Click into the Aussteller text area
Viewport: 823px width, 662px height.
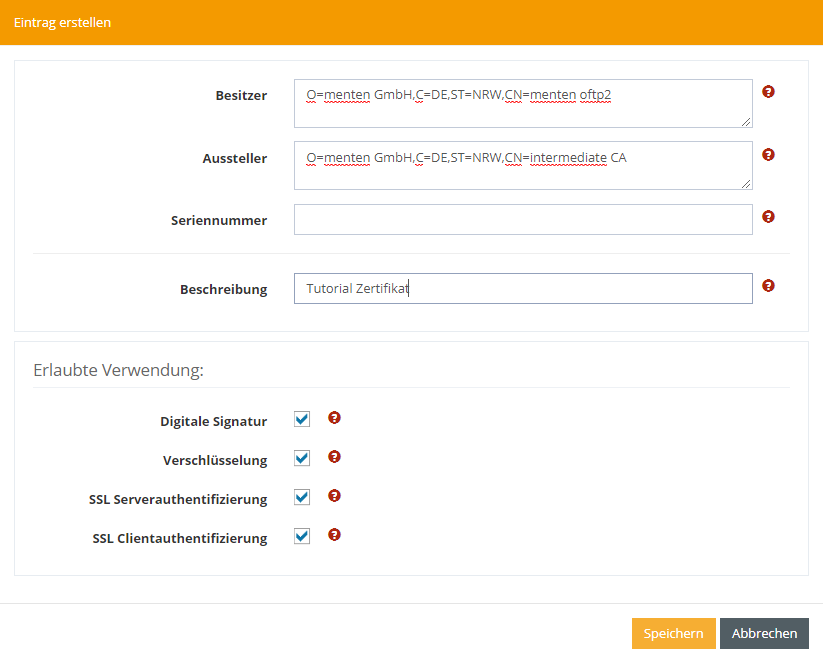click(522, 166)
